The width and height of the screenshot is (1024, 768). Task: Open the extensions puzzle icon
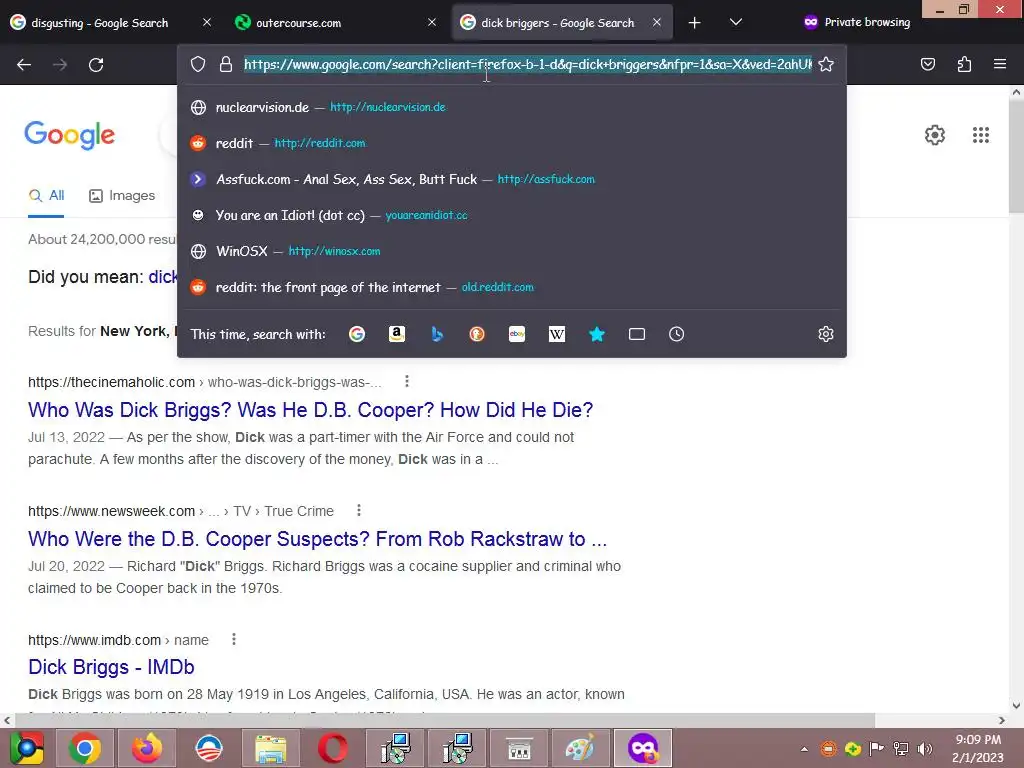[964, 64]
